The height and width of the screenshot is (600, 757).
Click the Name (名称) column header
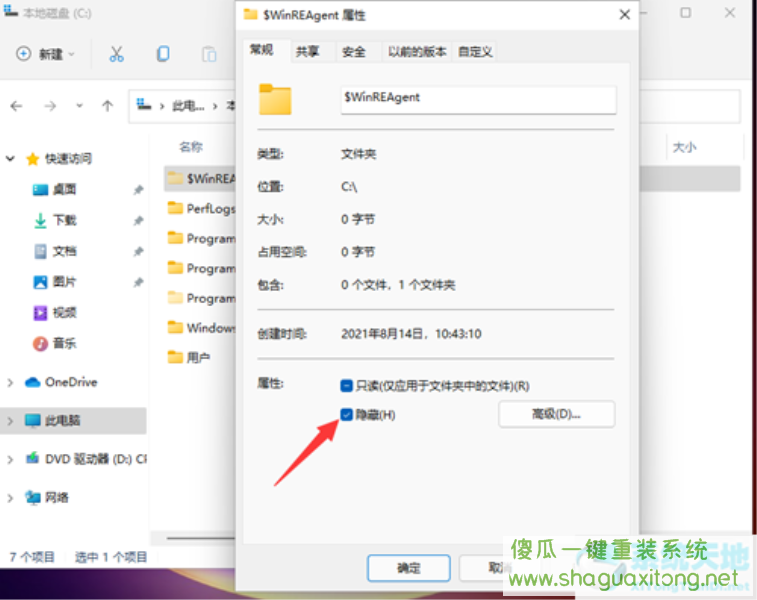click(x=191, y=147)
